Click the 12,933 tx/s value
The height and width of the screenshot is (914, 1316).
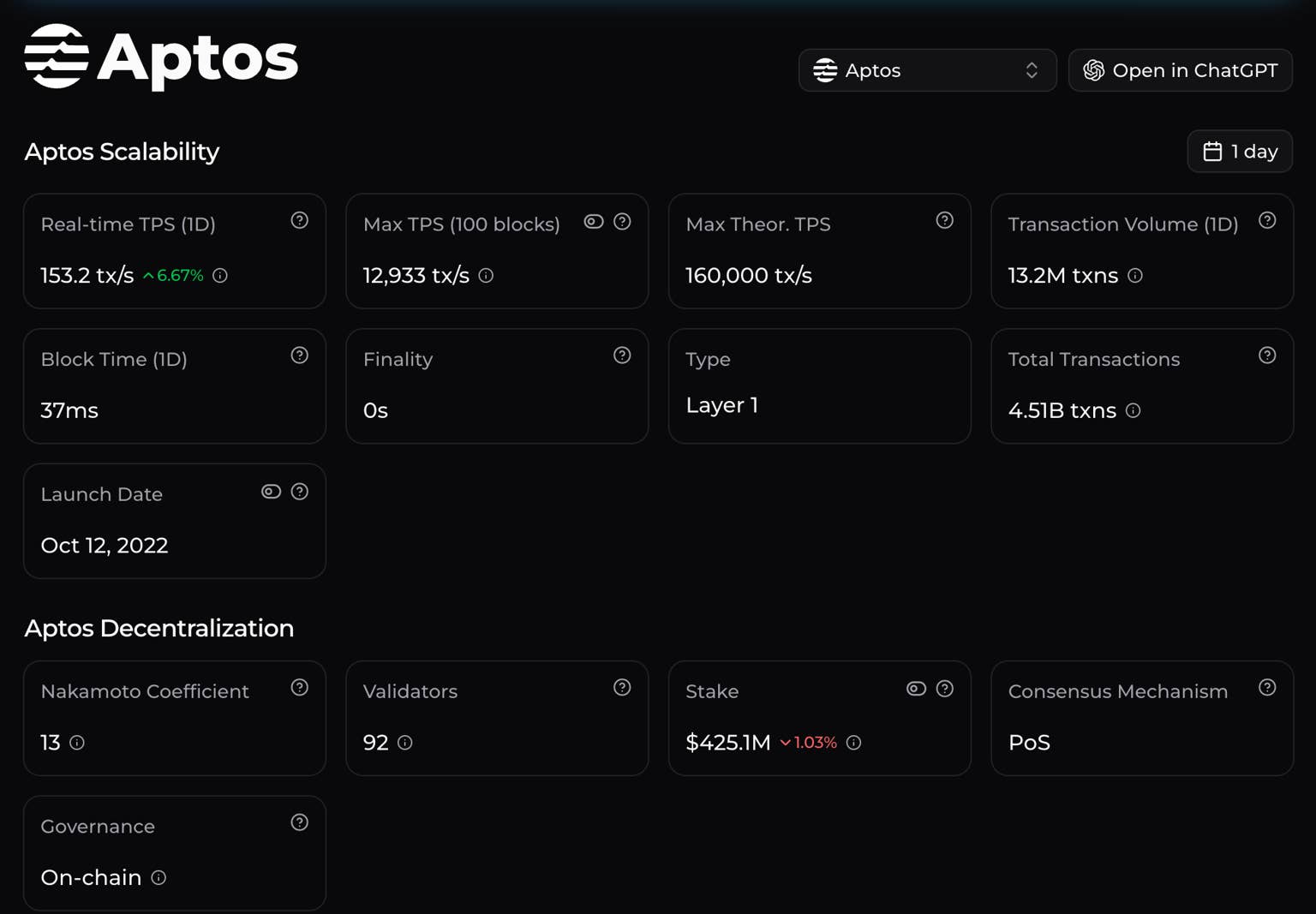[416, 276]
